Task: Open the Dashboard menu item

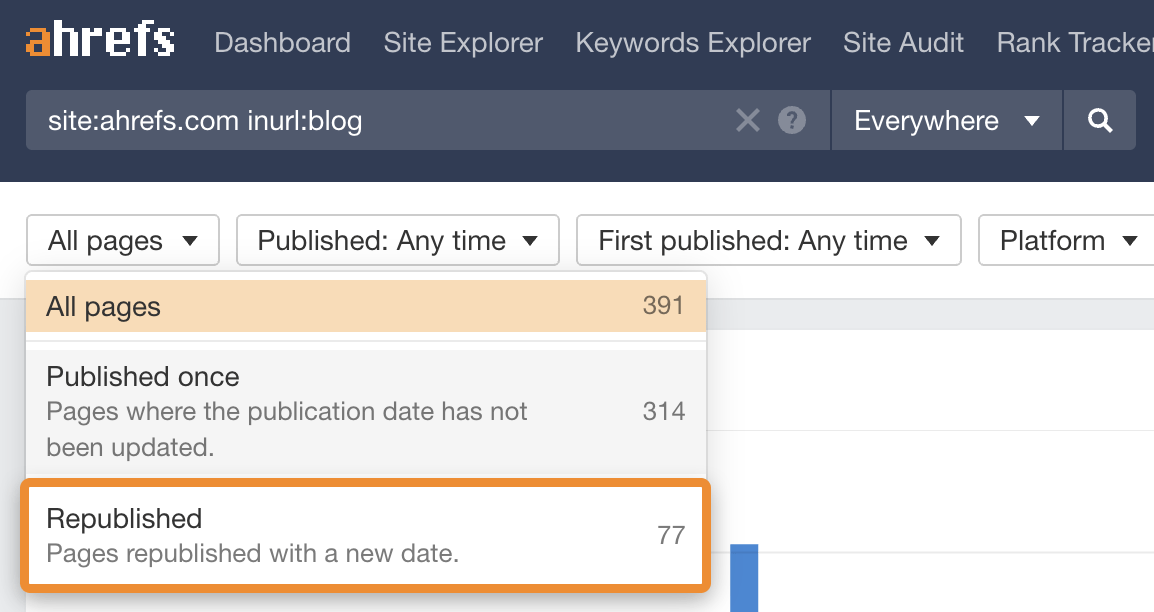Action: [x=282, y=43]
